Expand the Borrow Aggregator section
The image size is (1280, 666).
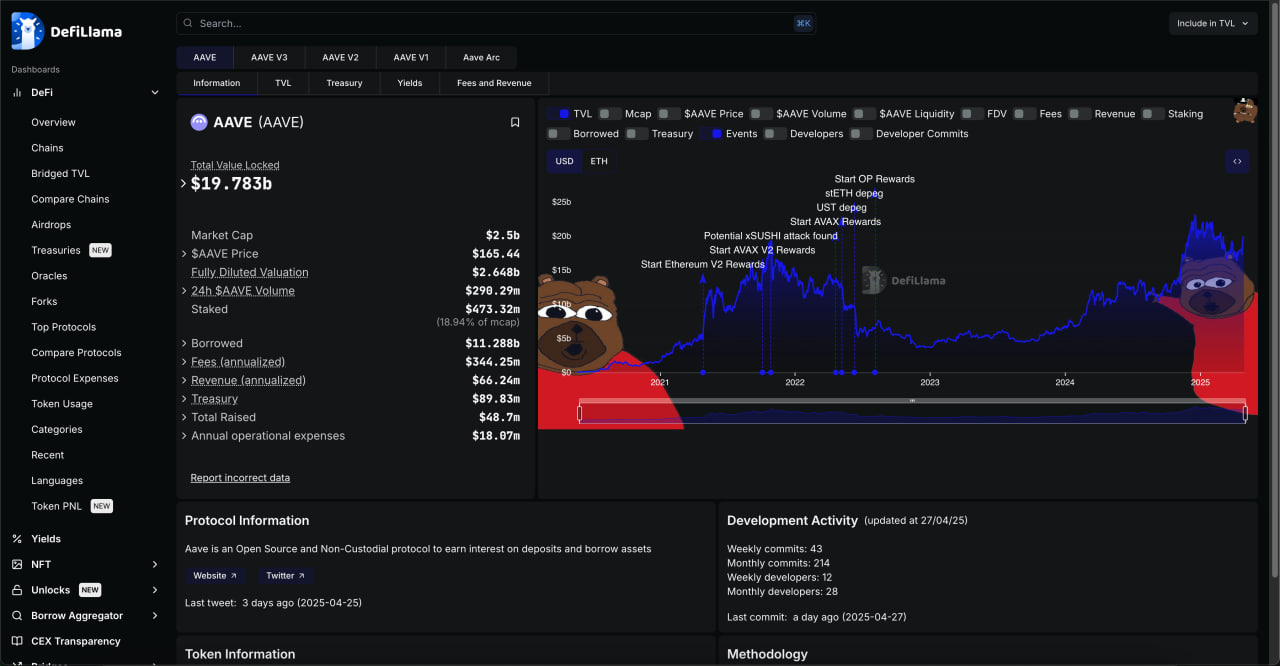click(x=155, y=616)
